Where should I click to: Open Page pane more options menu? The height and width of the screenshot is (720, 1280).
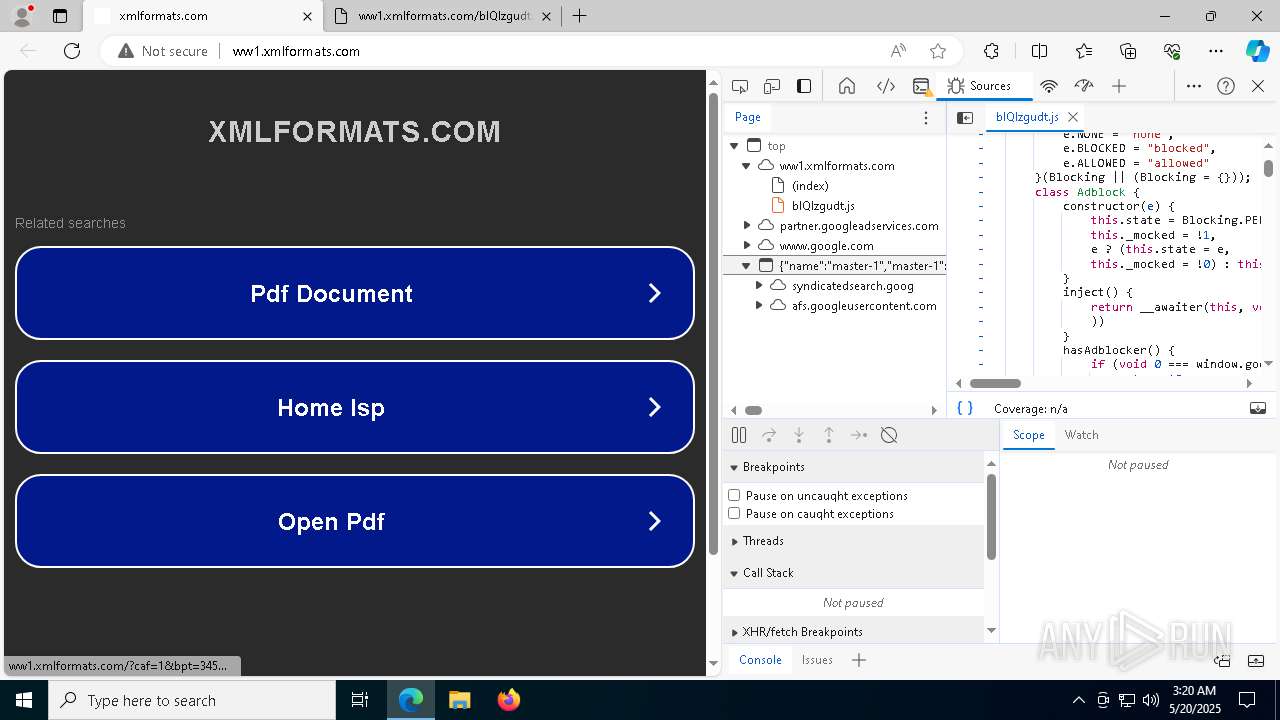(926, 117)
